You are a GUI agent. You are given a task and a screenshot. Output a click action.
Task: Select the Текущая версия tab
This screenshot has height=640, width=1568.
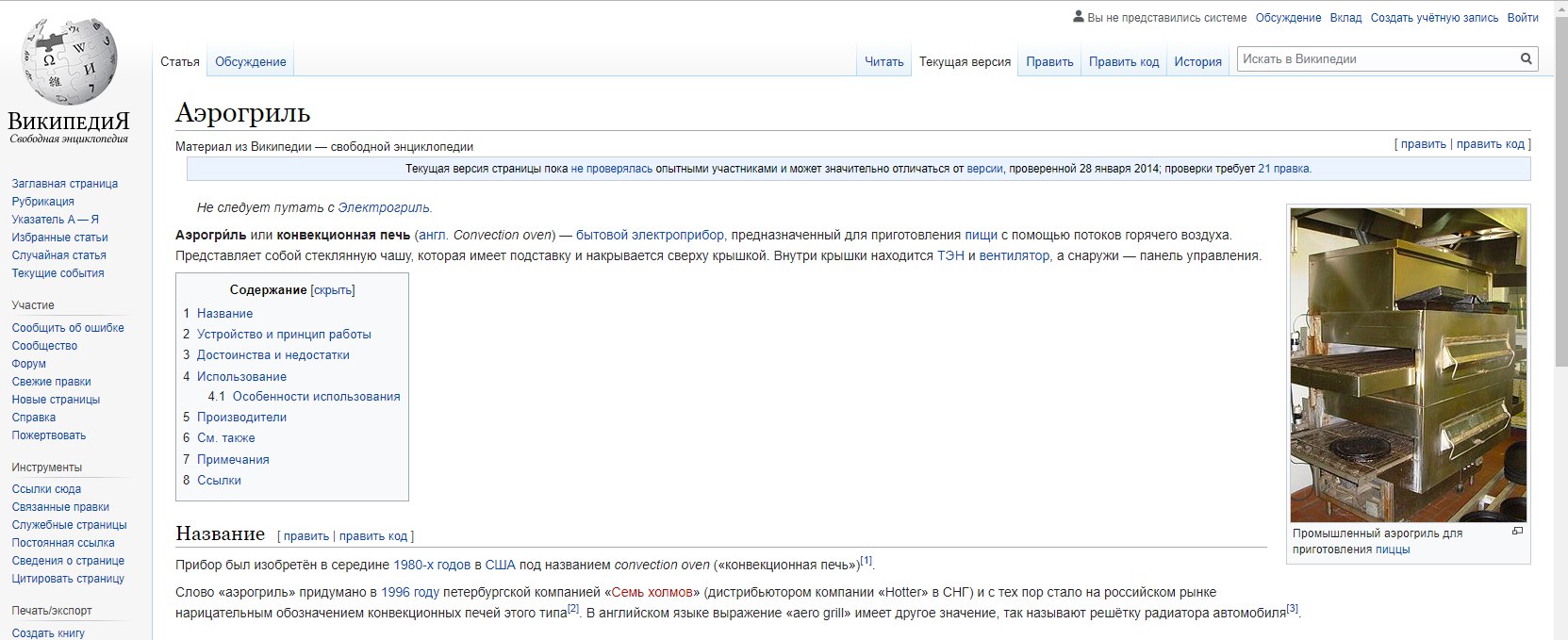click(x=965, y=61)
